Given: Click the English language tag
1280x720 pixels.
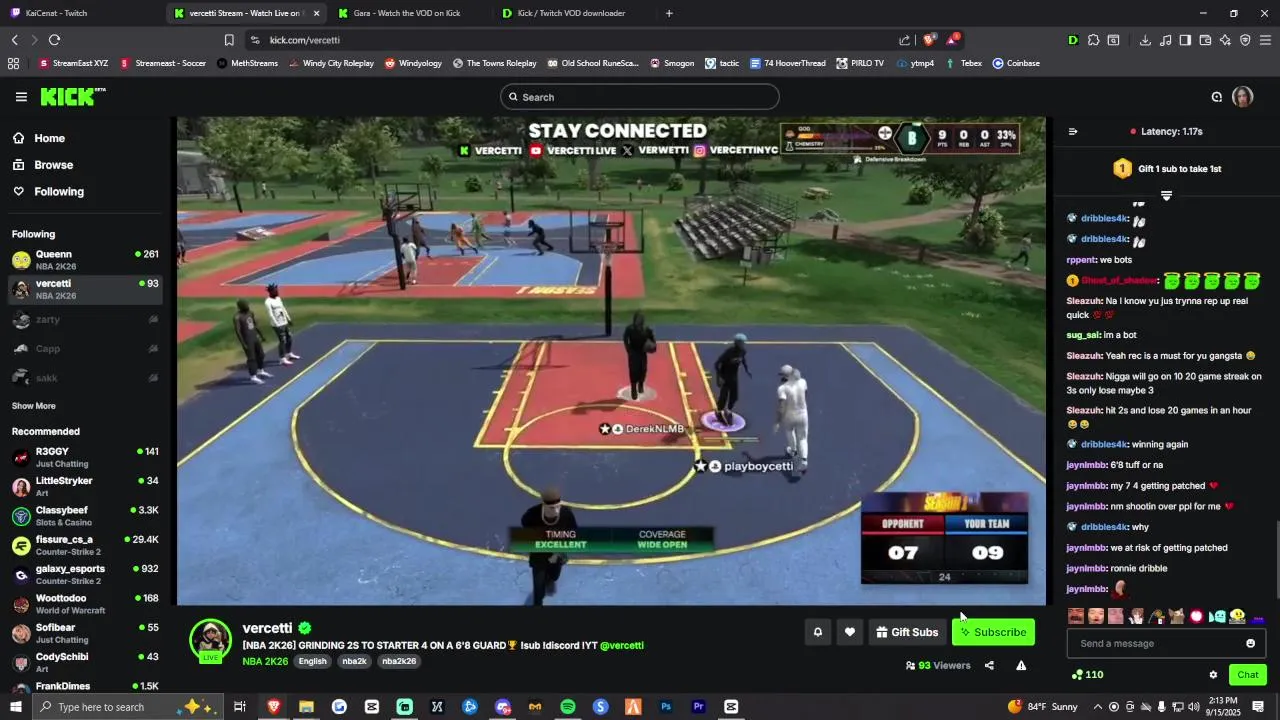Looking at the screenshot, I should (312, 662).
